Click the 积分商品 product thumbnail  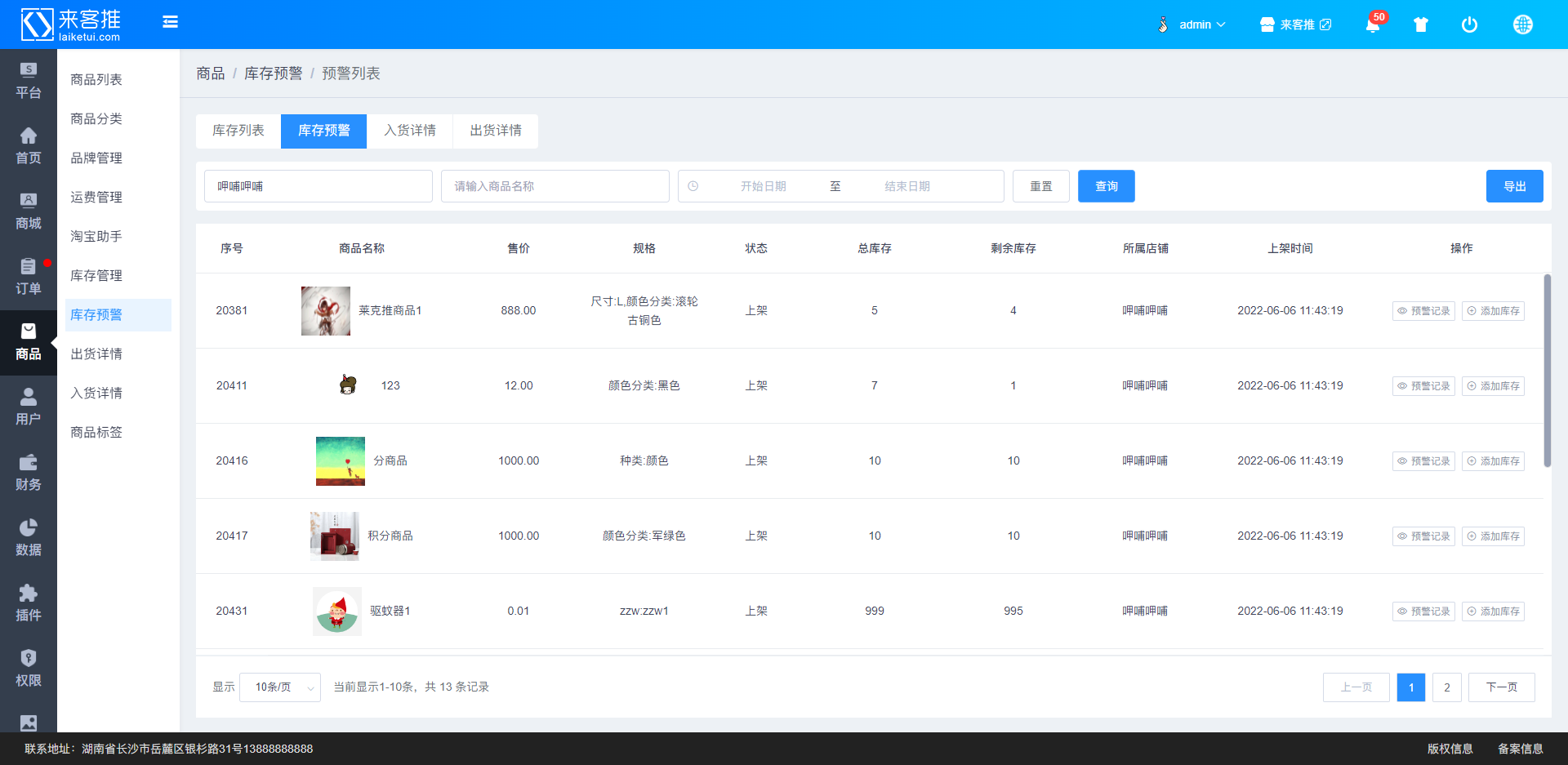point(335,536)
